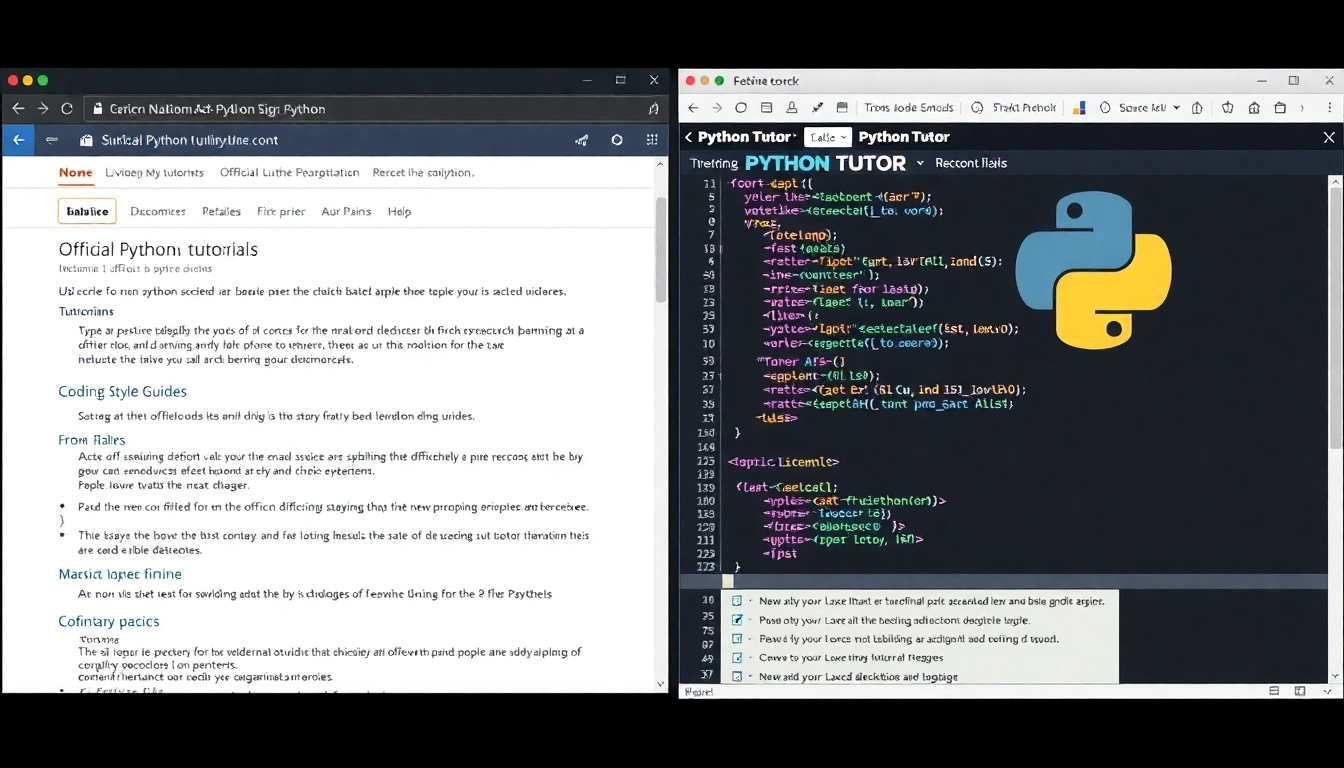The width and height of the screenshot is (1344, 768).
Task: Click the shield icon next to home icon
Action: coord(1228,108)
